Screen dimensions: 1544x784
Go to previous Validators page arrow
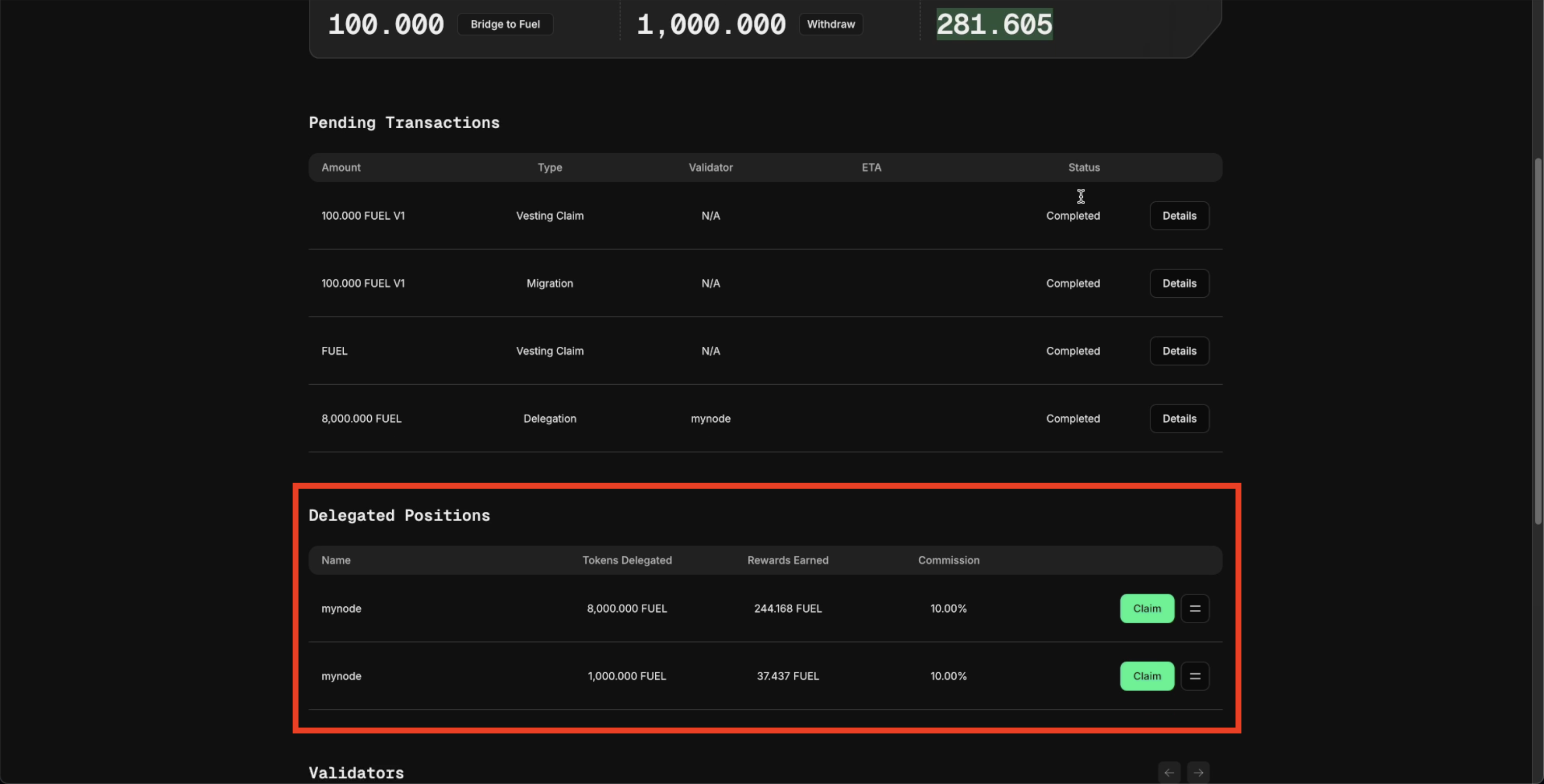coord(1169,772)
